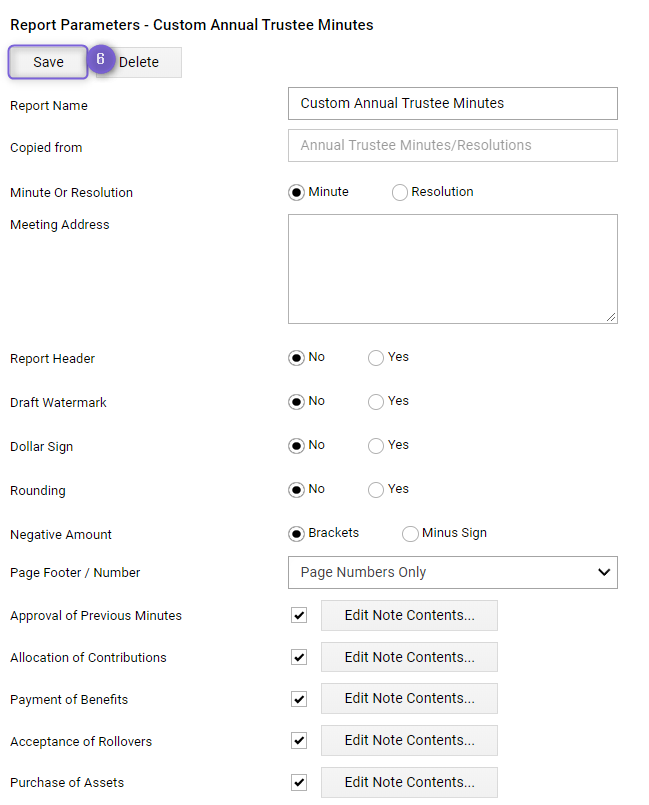Select the Minute radio button
Screen dimensions: 649x805
click(296, 192)
